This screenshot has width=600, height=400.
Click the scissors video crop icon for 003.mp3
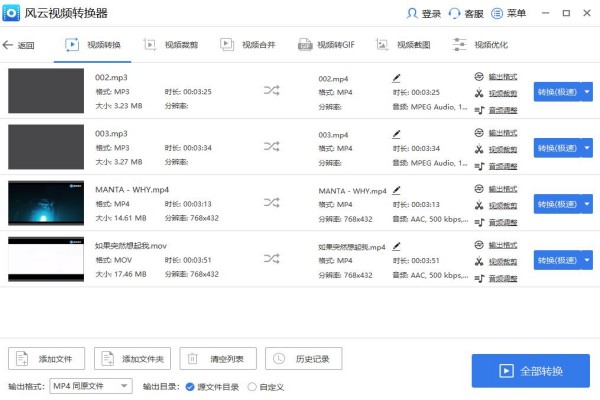click(480, 150)
